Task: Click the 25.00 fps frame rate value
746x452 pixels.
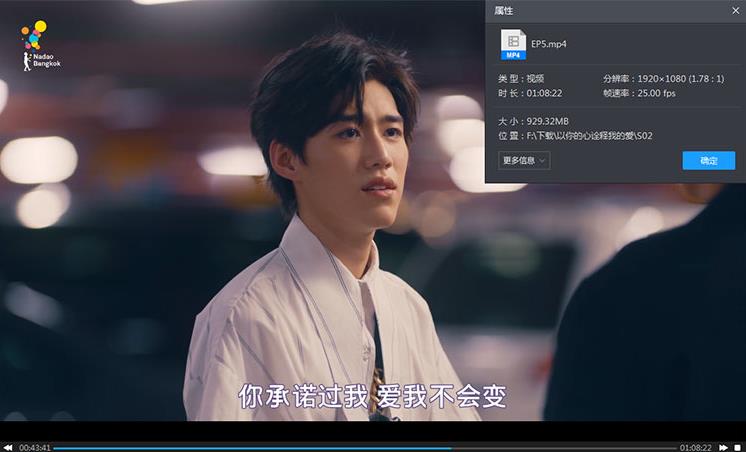Action: point(657,93)
